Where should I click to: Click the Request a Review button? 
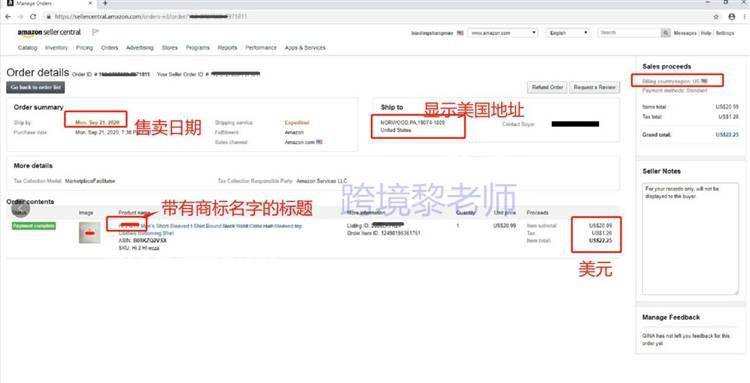click(x=595, y=88)
